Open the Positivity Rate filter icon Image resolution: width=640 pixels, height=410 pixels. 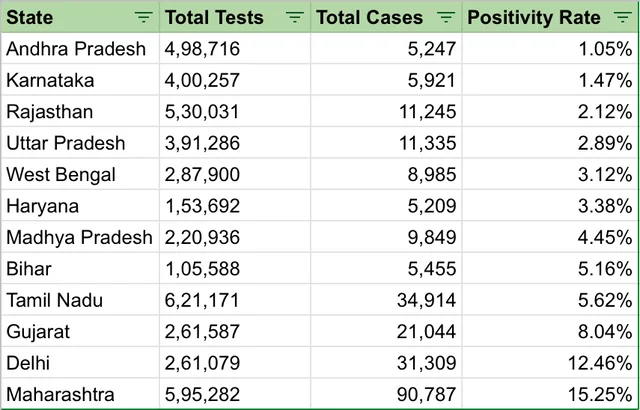623,17
